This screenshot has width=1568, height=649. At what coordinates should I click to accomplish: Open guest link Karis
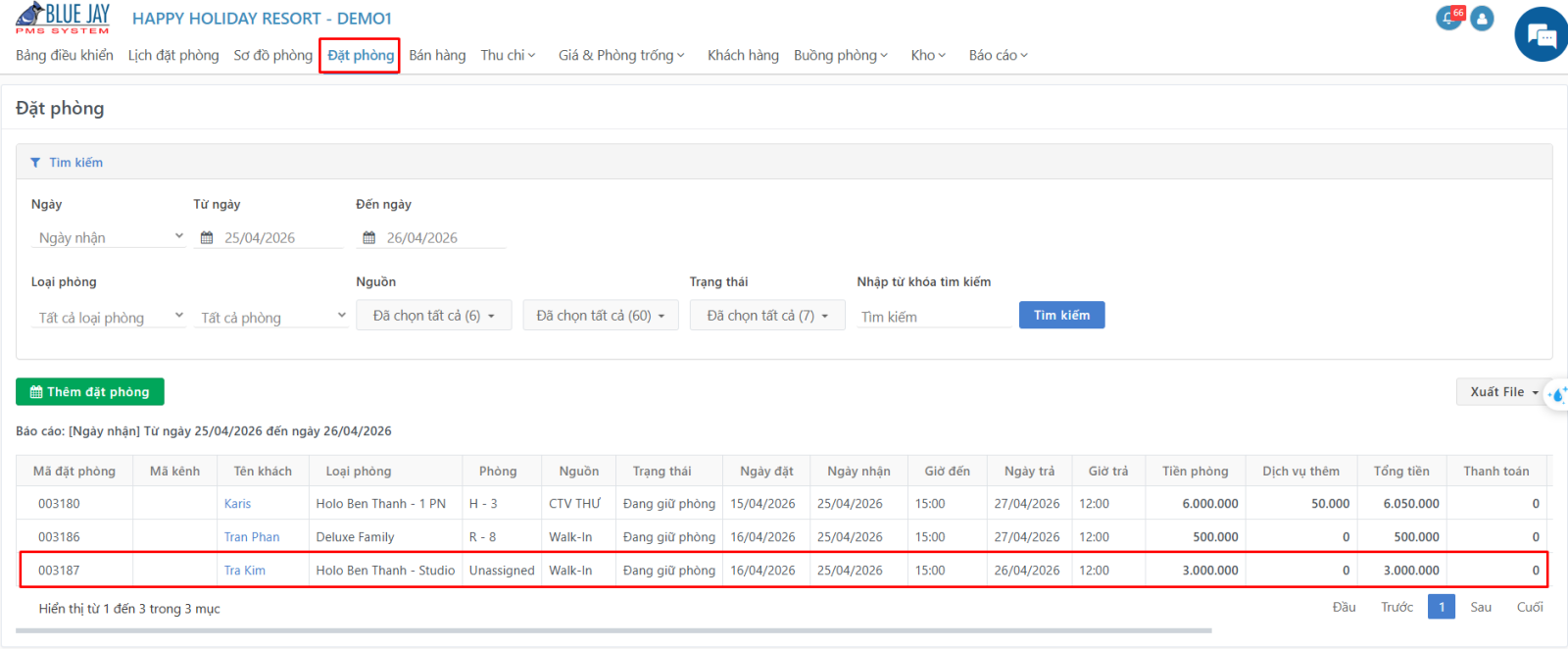tap(237, 504)
